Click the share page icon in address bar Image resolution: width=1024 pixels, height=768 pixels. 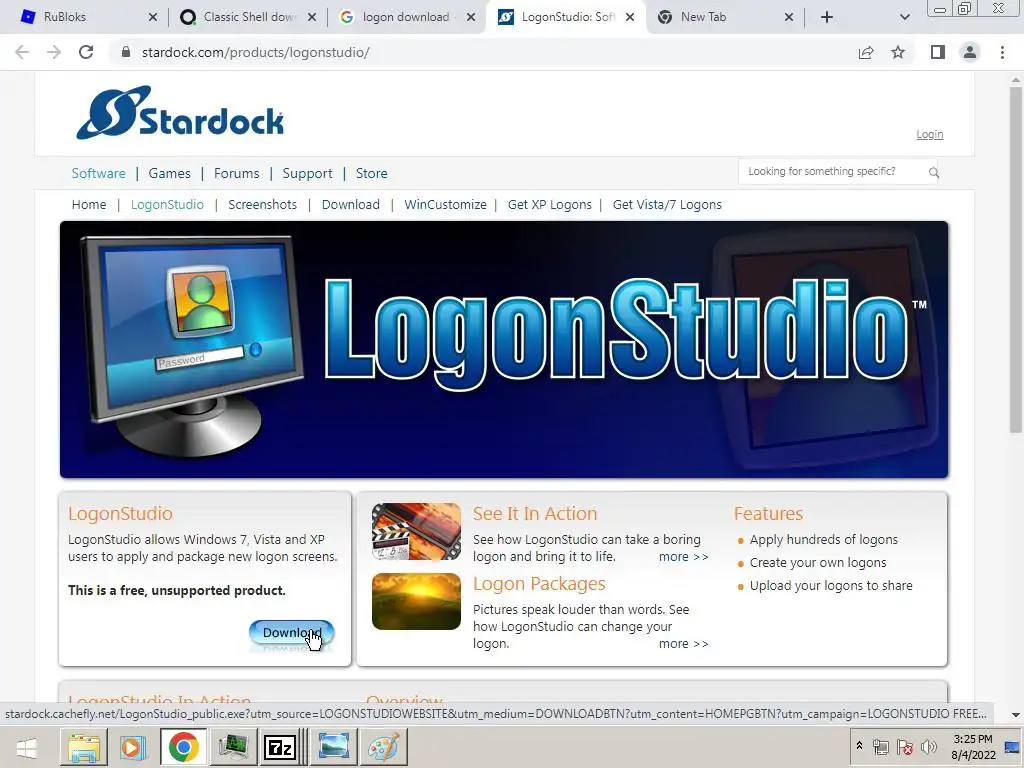click(866, 52)
